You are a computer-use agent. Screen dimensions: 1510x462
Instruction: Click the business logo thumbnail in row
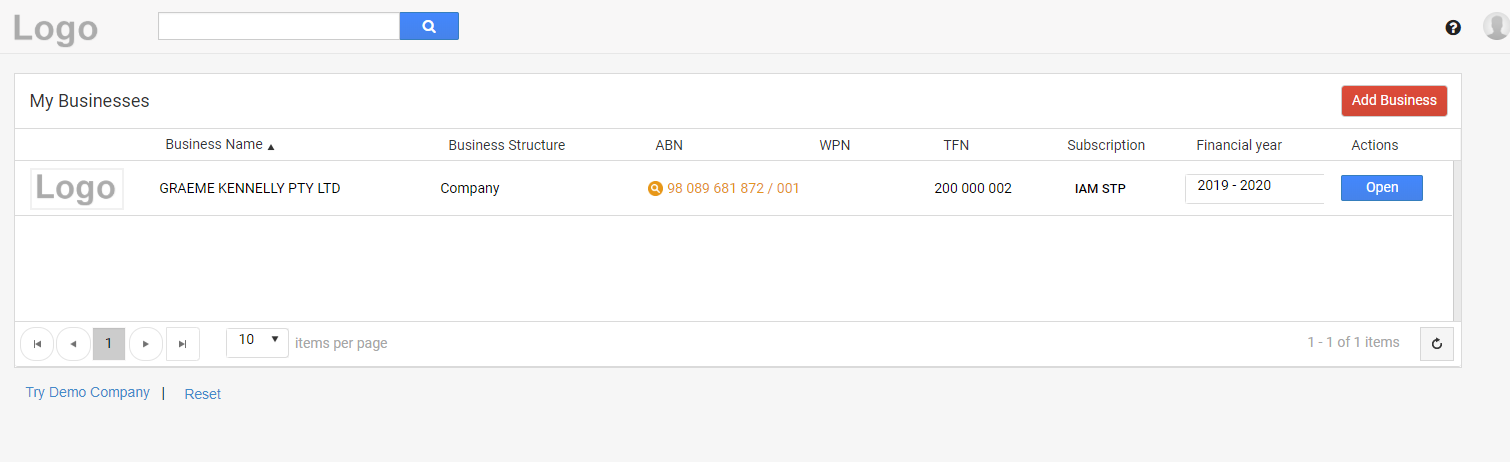click(77, 188)
